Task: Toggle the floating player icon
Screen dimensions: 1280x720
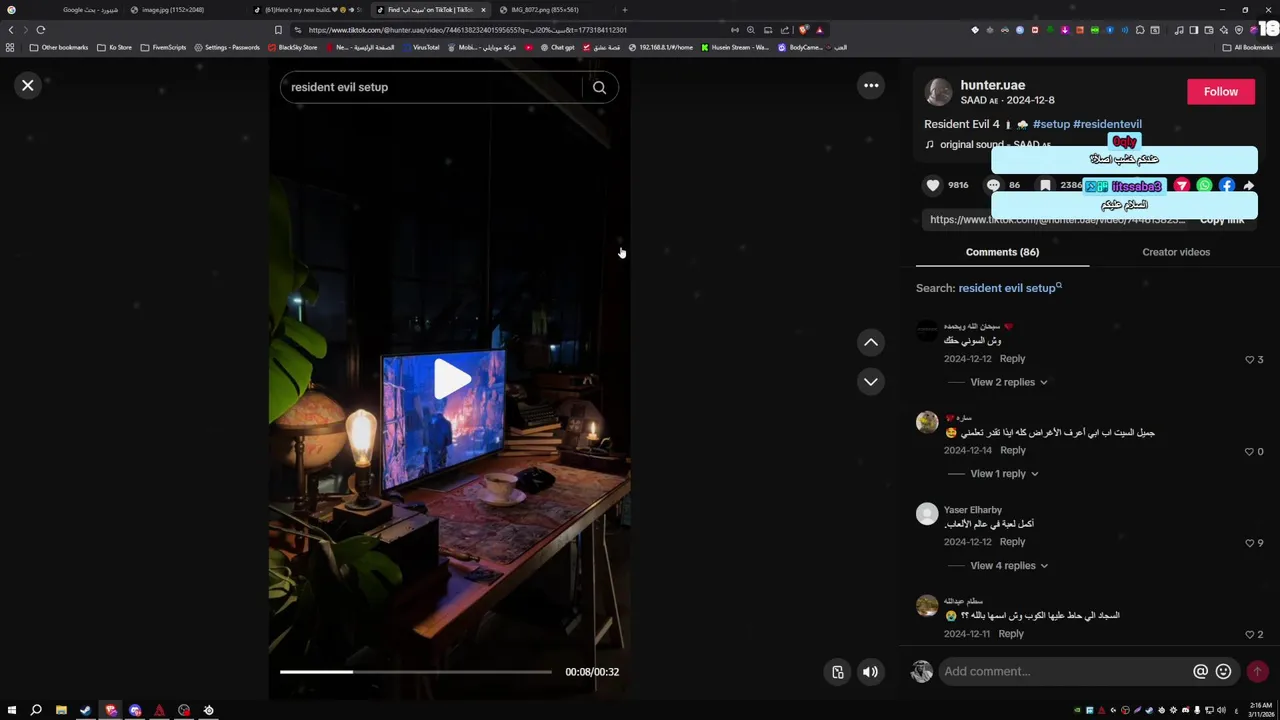Action: [x=838, y=672]
